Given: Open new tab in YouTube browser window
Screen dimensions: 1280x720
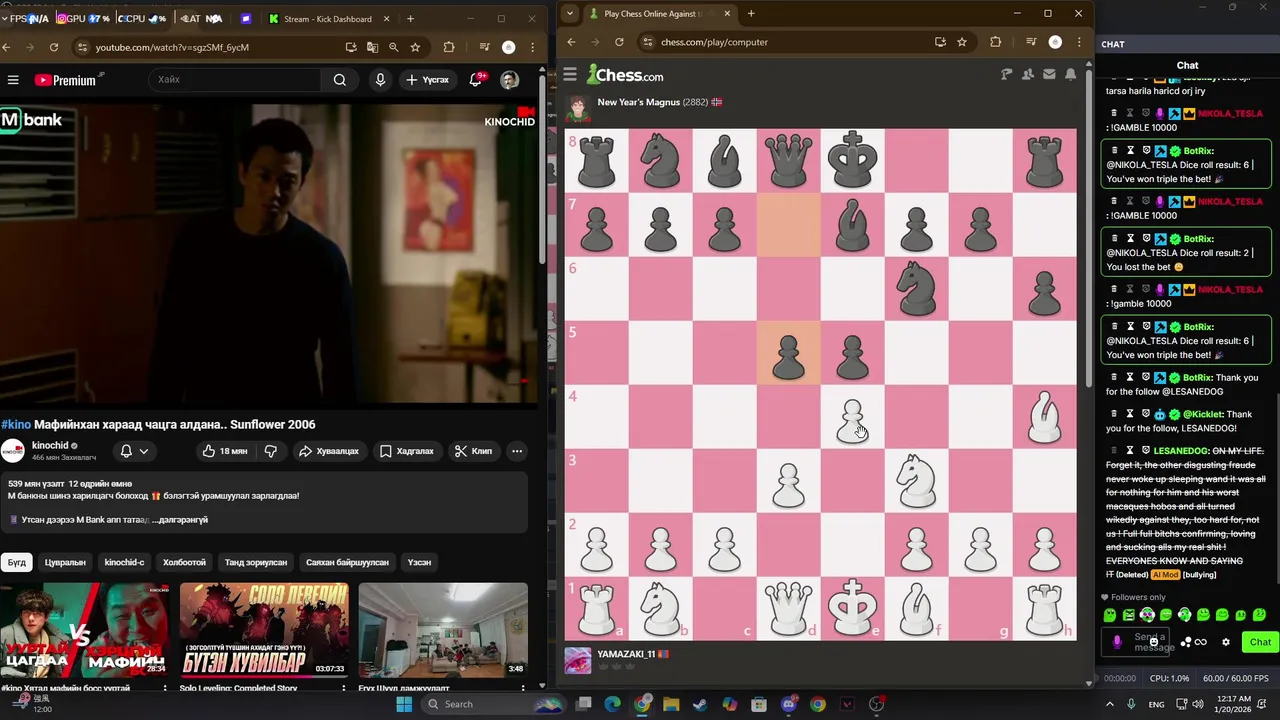Looking at the screenshot, I should click(410, 19).
